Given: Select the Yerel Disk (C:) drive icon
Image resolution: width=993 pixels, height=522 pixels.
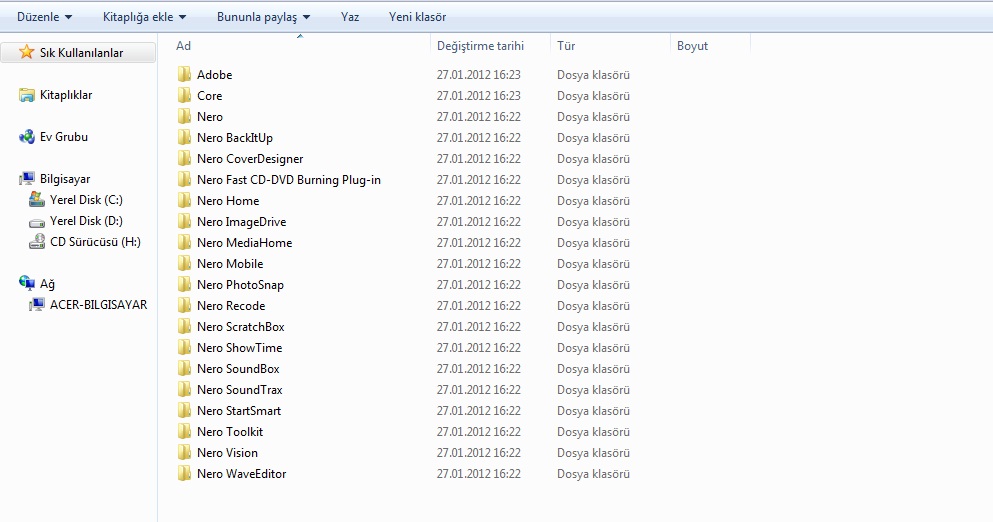Looking at the screenshot, I should pyautogui.click(x=37, y=200).
